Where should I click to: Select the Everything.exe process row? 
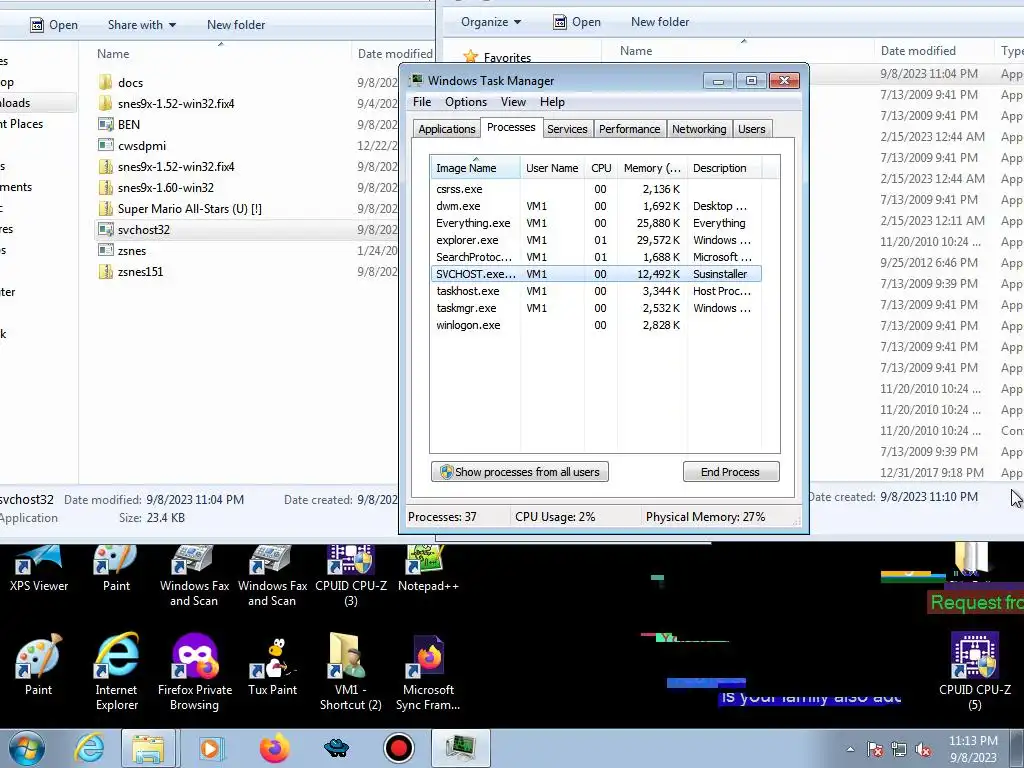pos(596,223)
